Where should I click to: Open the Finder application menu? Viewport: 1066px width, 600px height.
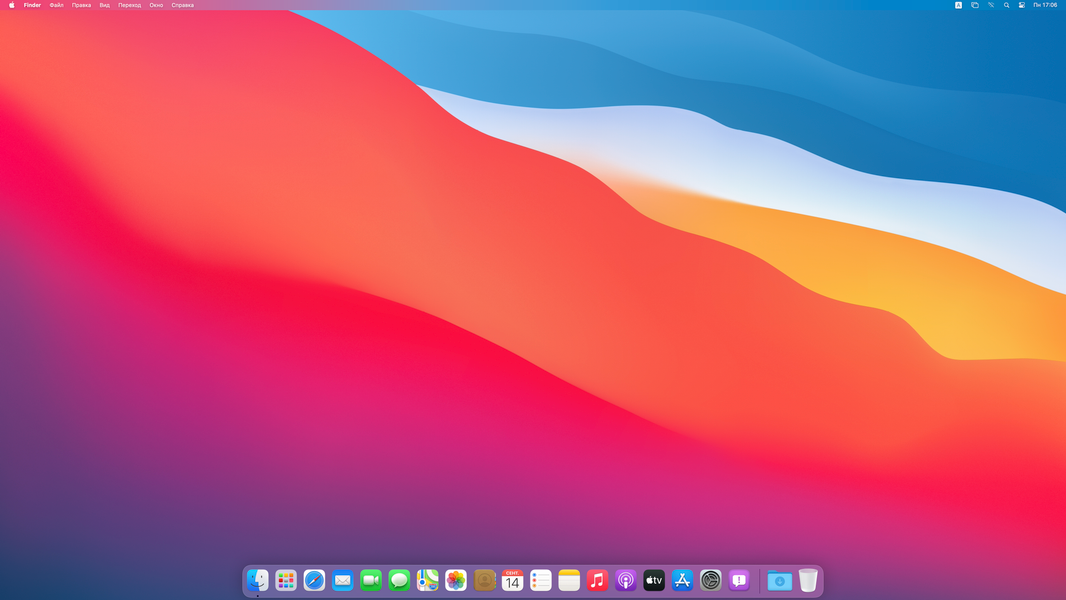(32, 5)
